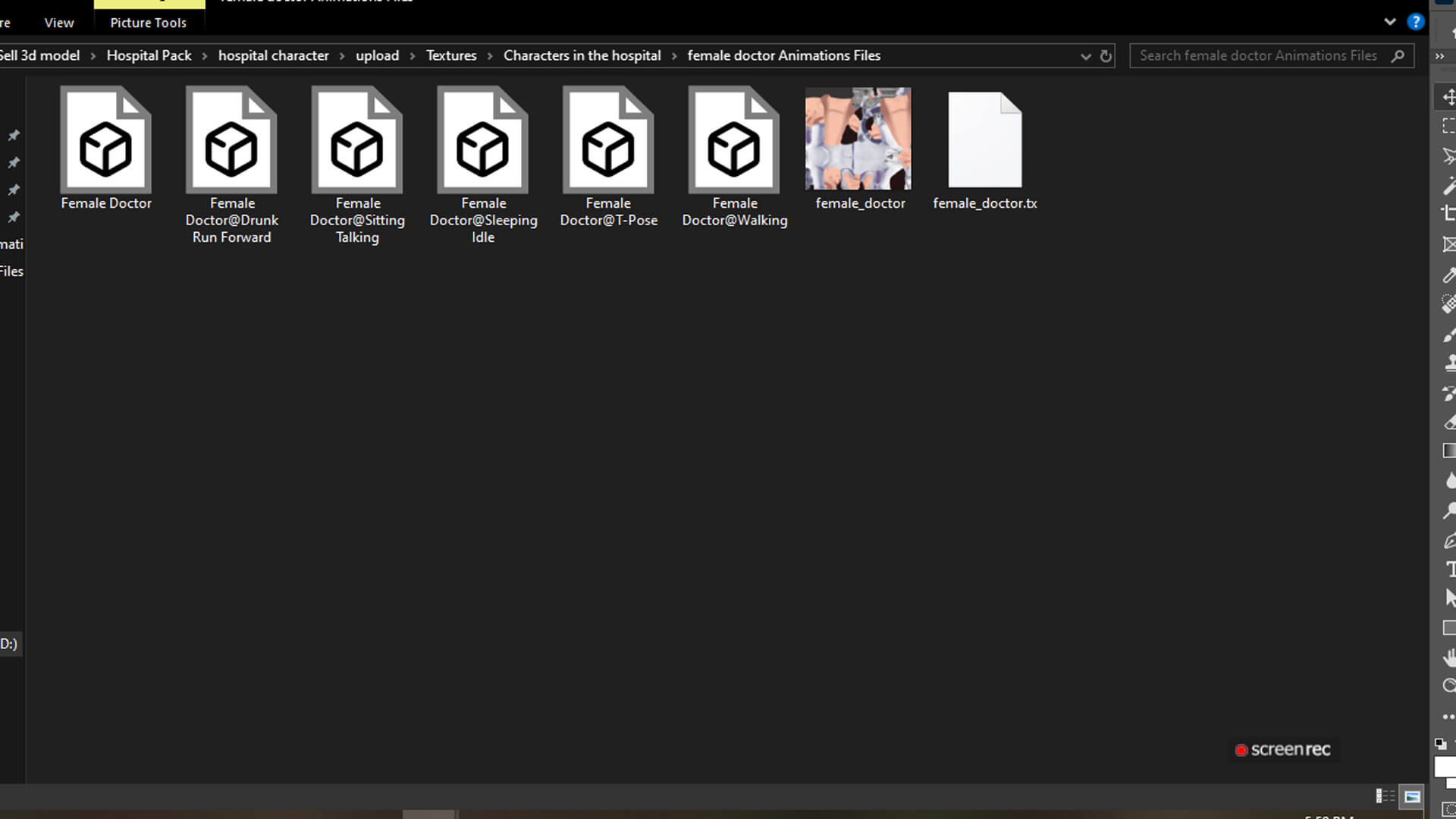Select Photoshop Eyedropper tool
1456x819 pixels.
[1448, 275]
